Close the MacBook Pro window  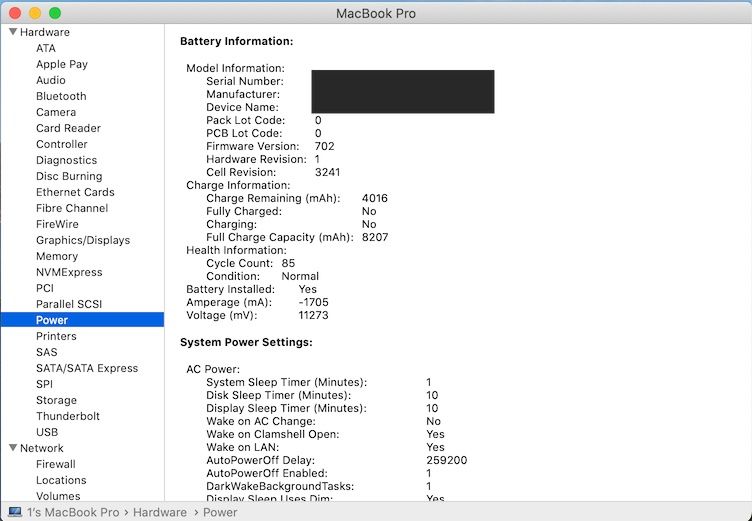pyautogui.click(x=15, y=13)
